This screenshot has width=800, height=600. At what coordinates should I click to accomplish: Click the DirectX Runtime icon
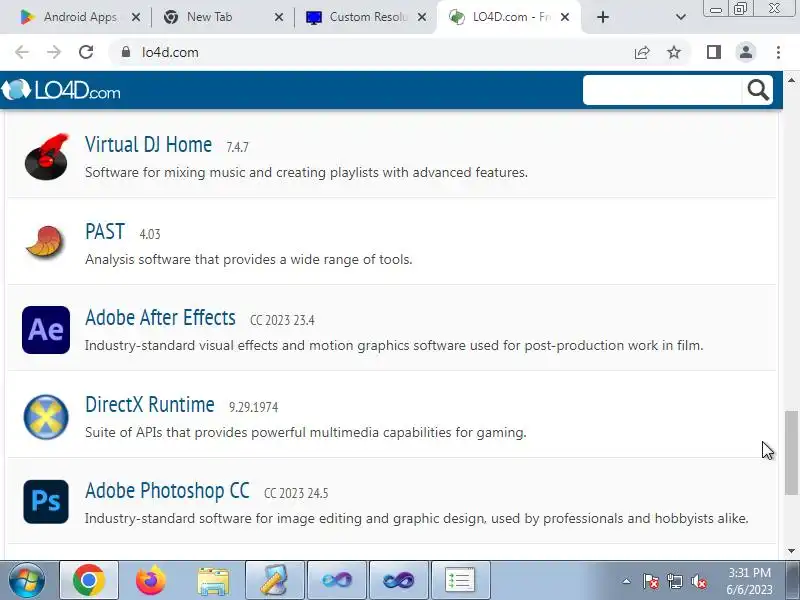[x=46, y=416]
